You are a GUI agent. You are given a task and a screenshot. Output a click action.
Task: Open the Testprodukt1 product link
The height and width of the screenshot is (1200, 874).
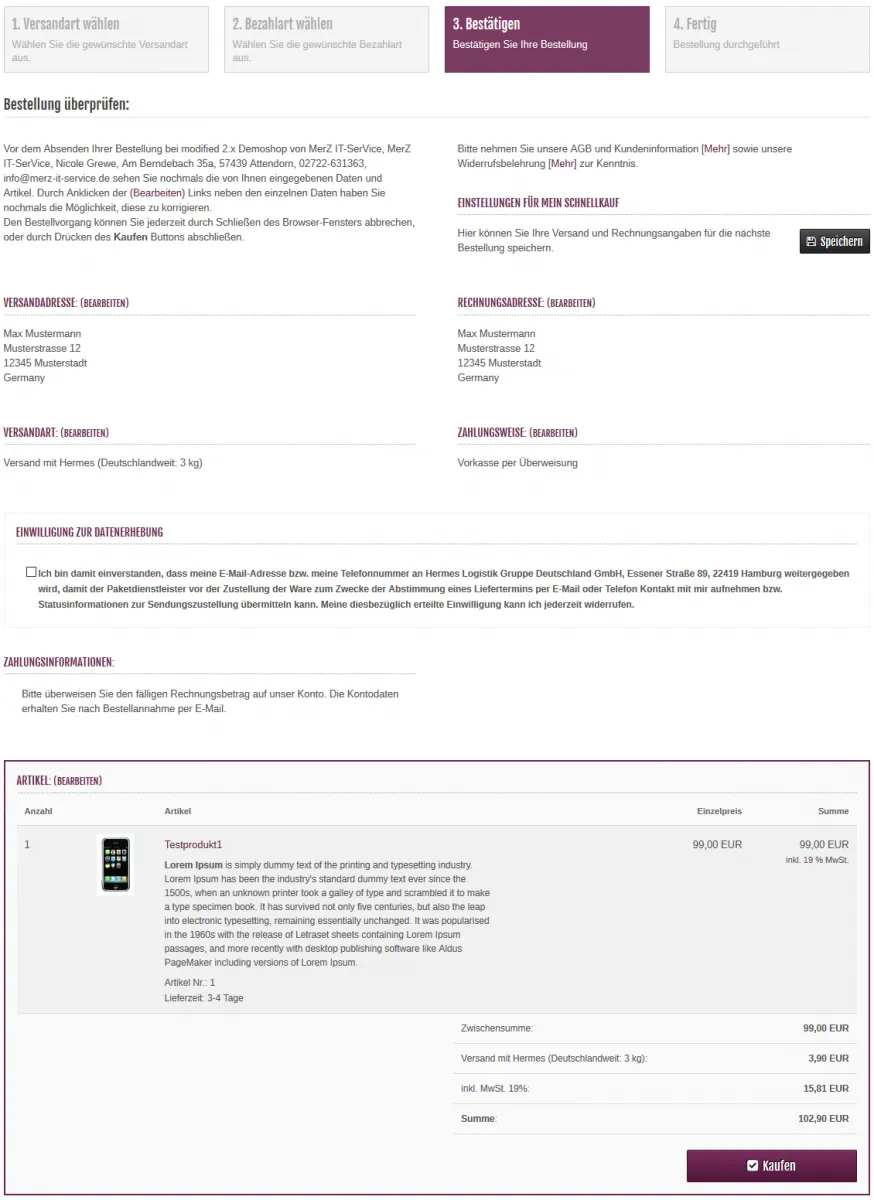tap(193, 845)
